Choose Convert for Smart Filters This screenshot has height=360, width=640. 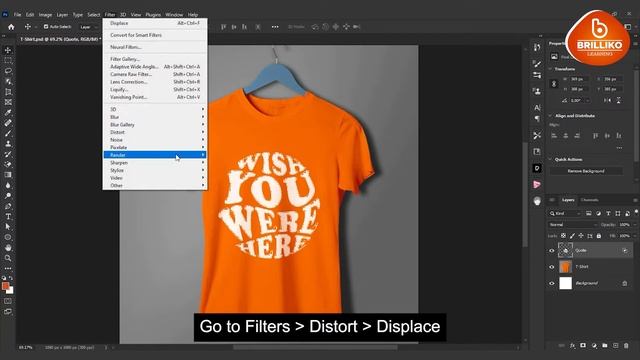pos(155,35)
